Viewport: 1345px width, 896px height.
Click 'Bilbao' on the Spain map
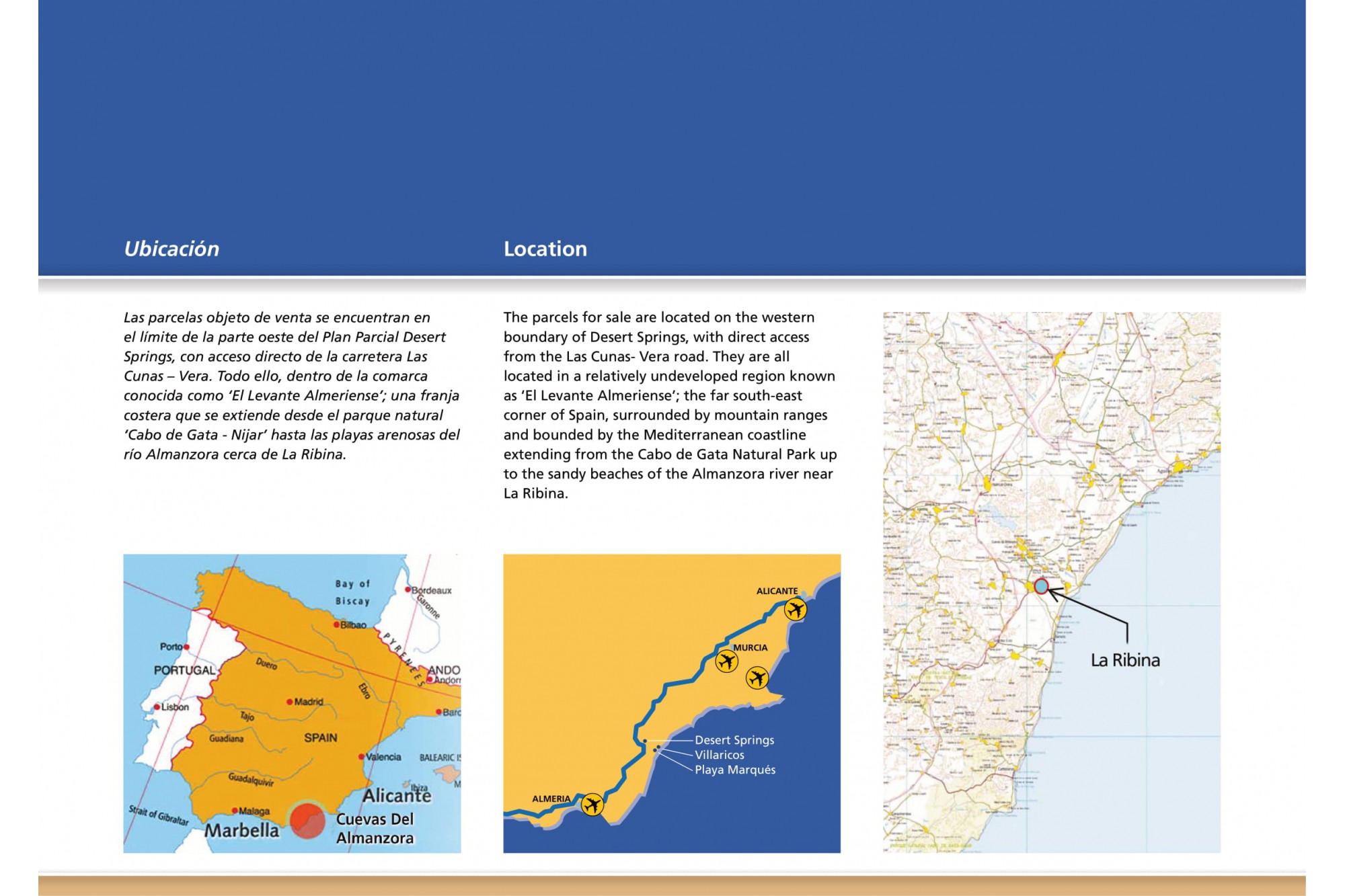tap(353, 625)
